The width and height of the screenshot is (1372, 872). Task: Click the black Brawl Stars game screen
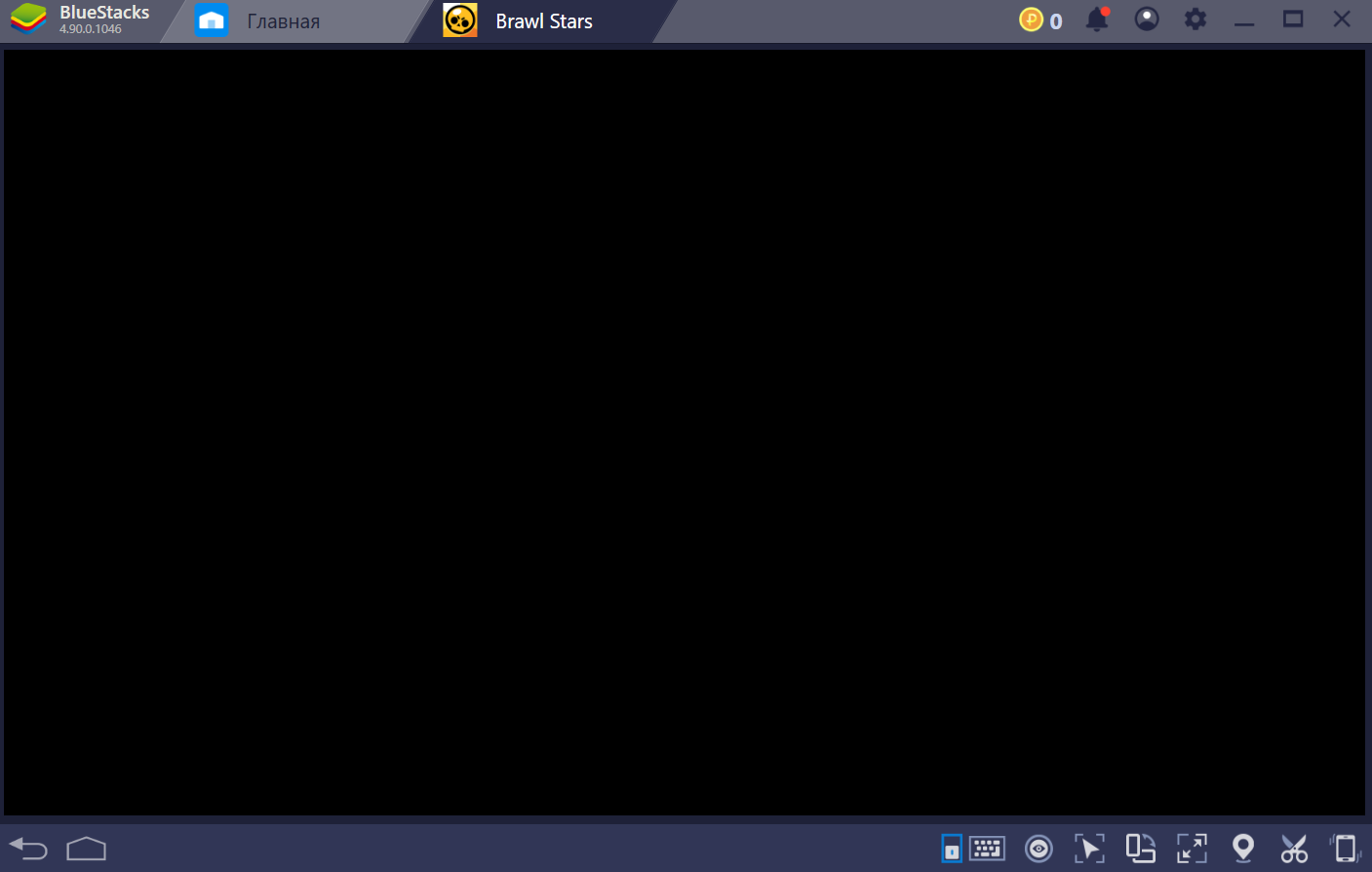tap(685, 432)
